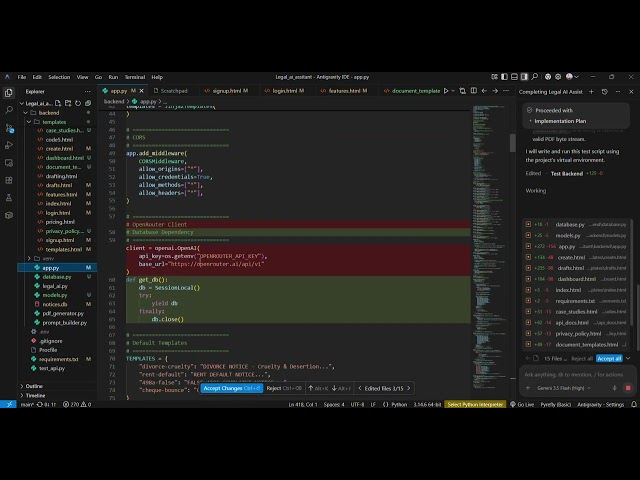Image resolution: width=640 pixels, height=480 pixels.
Task: Switch to the signup.html tab
Action: (x=227, y=91)
